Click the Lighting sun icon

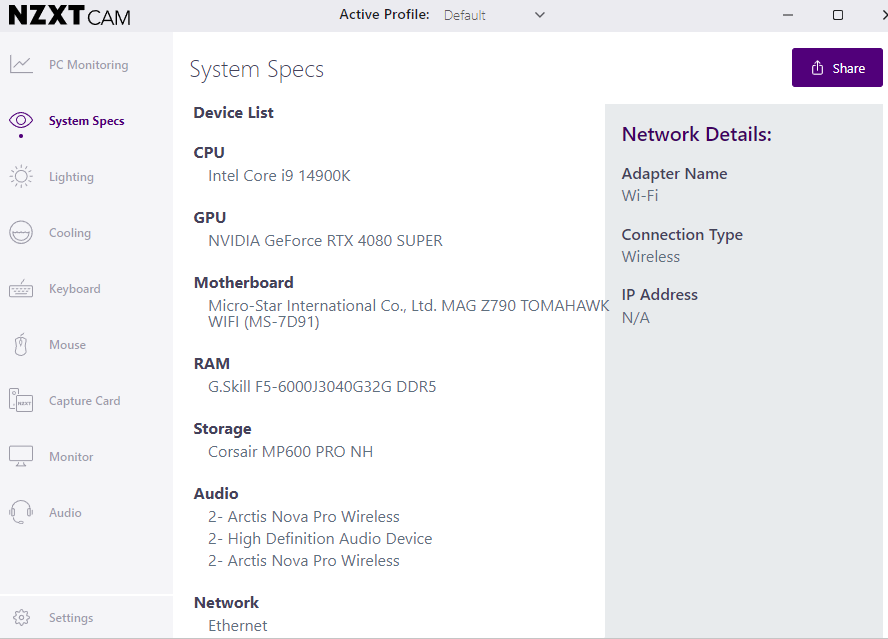point(21,176)
